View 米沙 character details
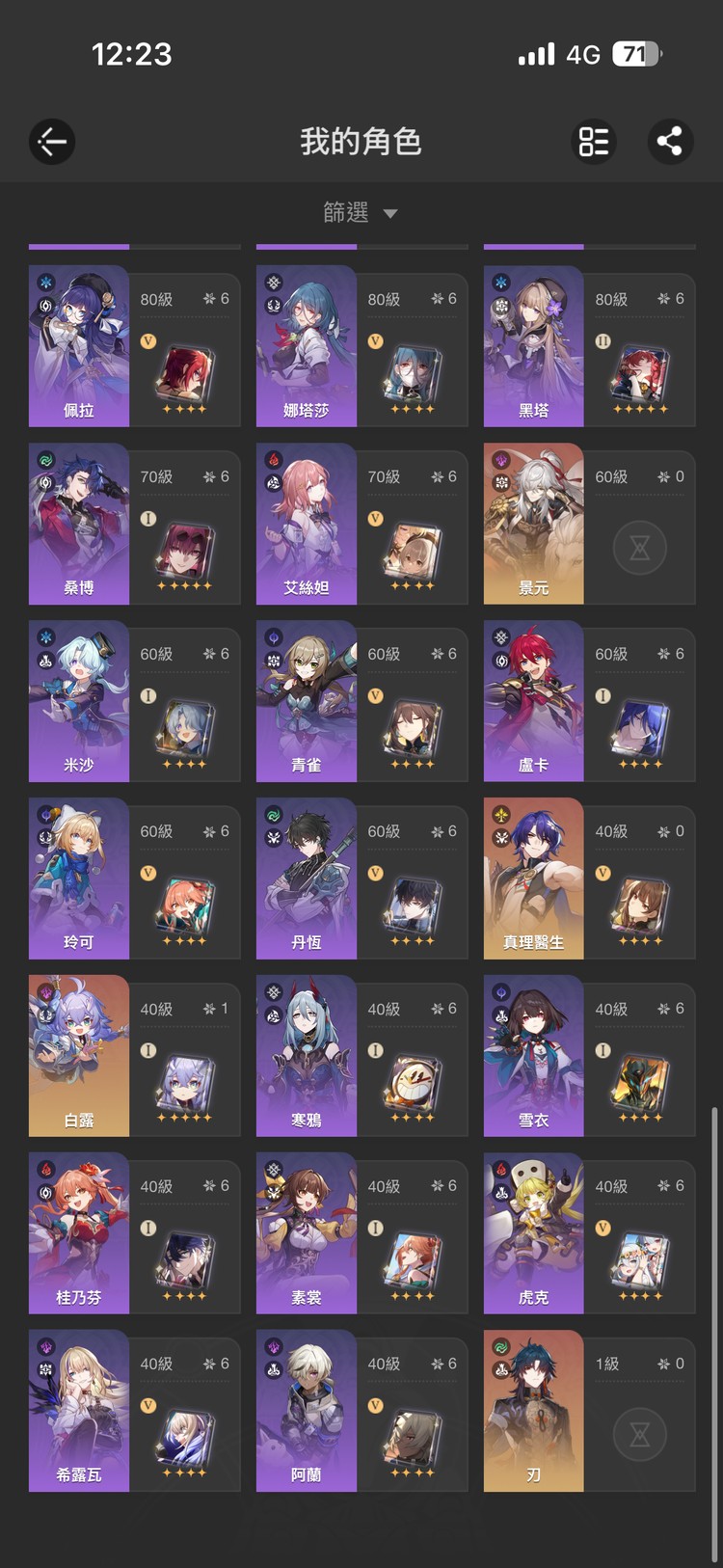Screen dimensions: 723x1568 [x=79, y=701]
